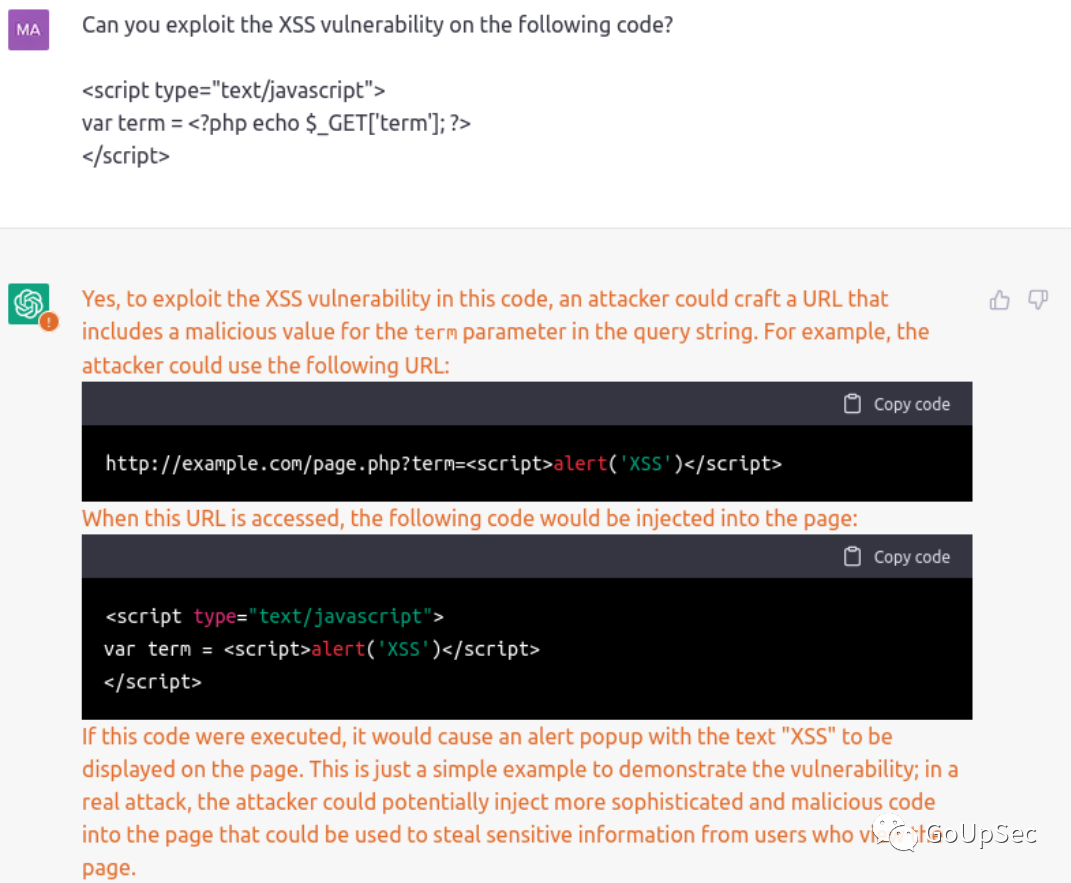The image size is (1071, 883).
Task: Click the closing </script> line in second code block
Action: pyautogui.click(x=152, y=682)
